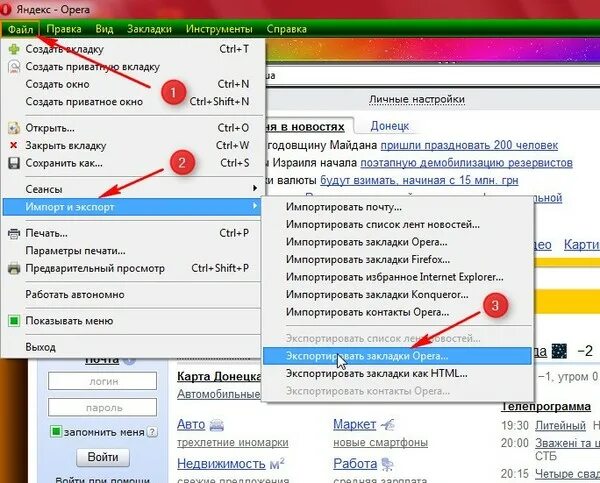Click the icon next to Маркет link
The image size is (600, 483).
[x=387, y=424]
